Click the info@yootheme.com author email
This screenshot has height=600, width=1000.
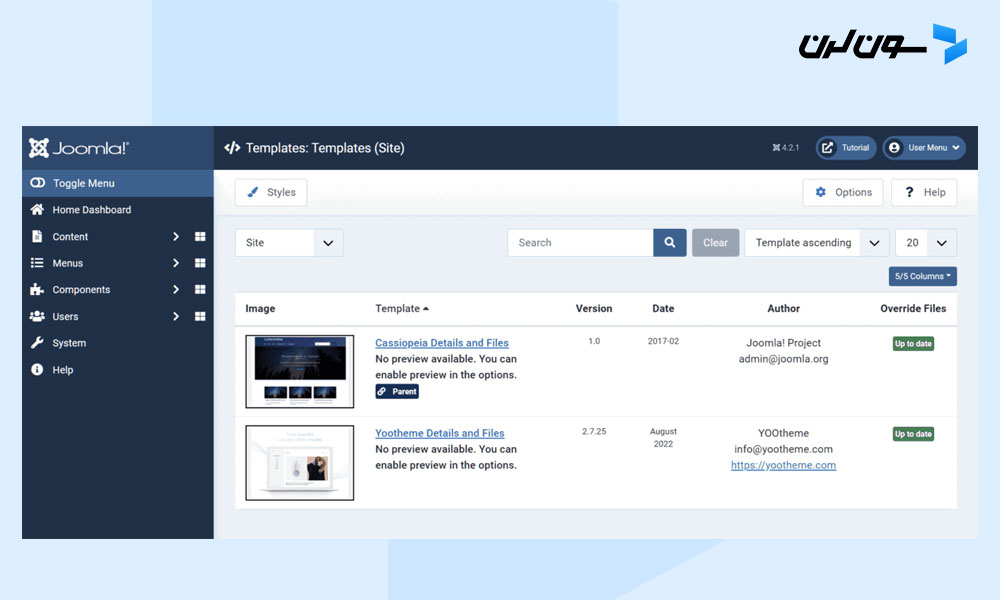coord(783,450)
